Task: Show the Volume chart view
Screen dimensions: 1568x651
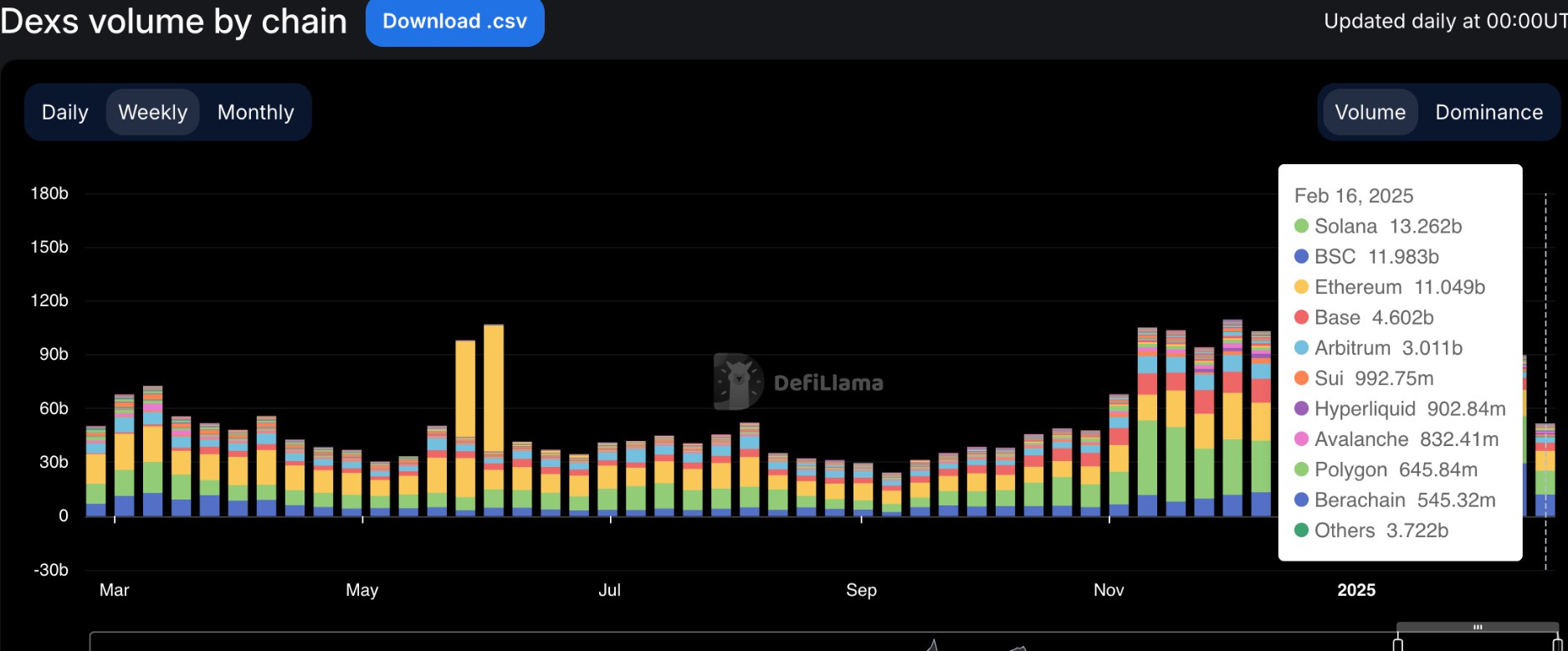Action: tap(1370, 112)
